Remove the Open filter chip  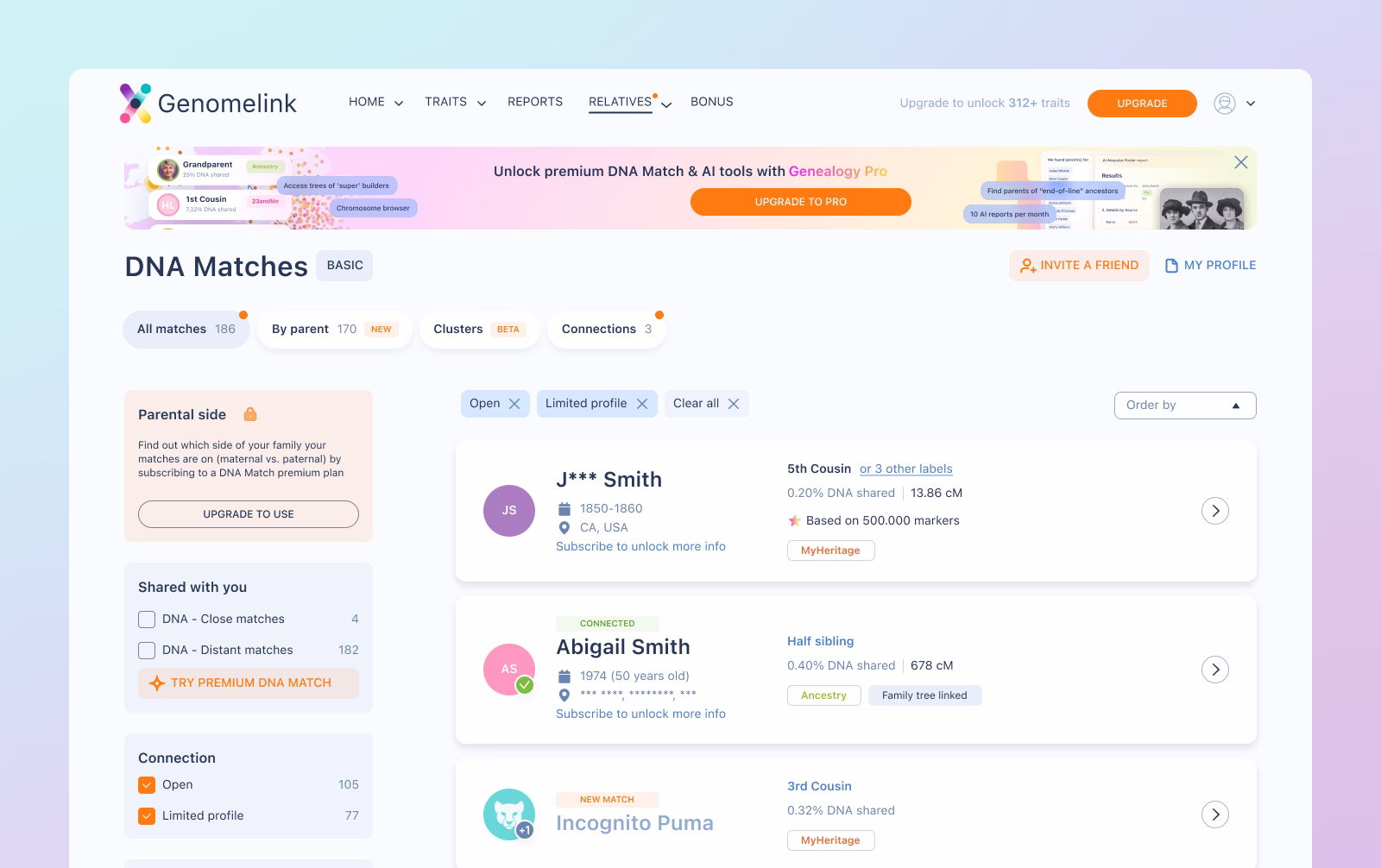pyautogui.click(x=514, y=404)
